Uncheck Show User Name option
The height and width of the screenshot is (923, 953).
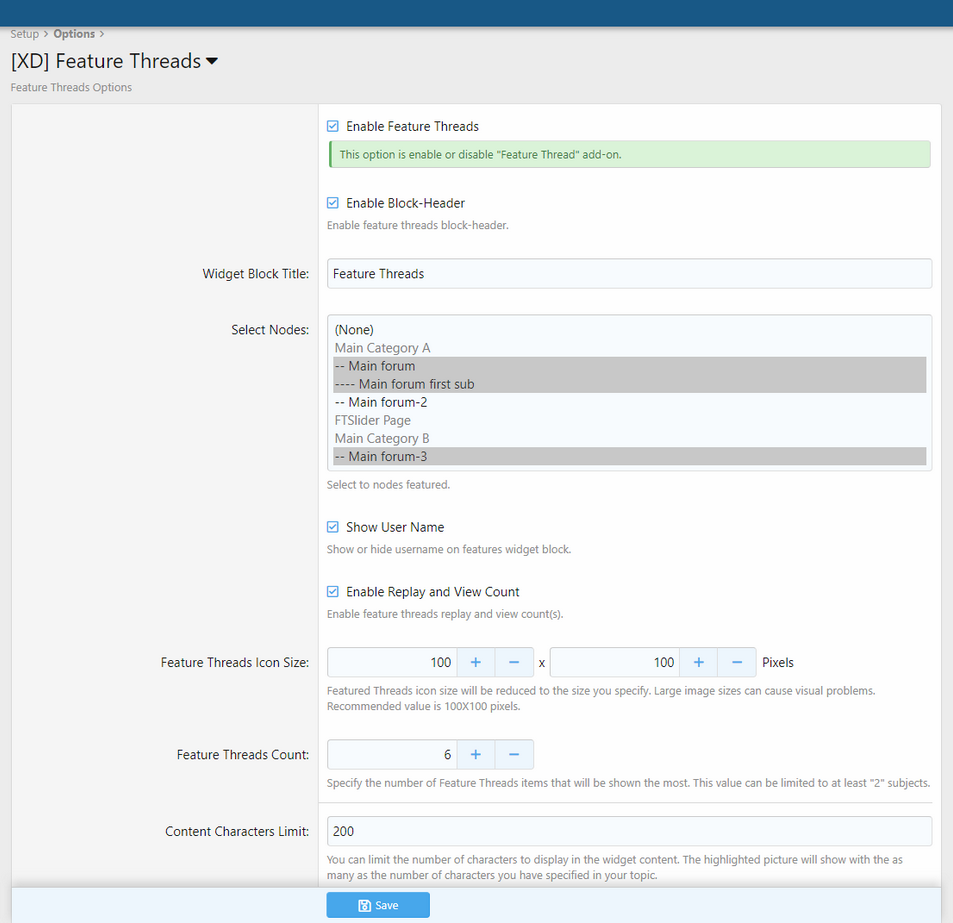333,527
